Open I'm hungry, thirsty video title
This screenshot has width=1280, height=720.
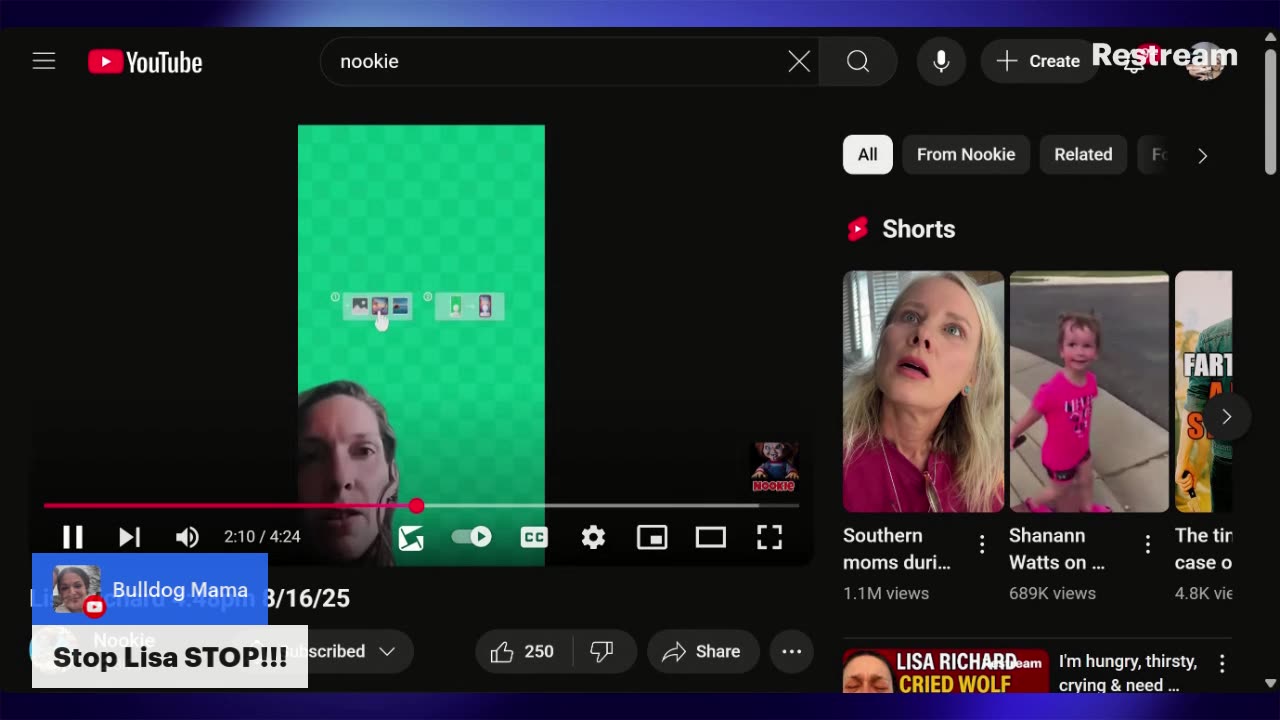pyautogui.click(x=1128, y=673)
